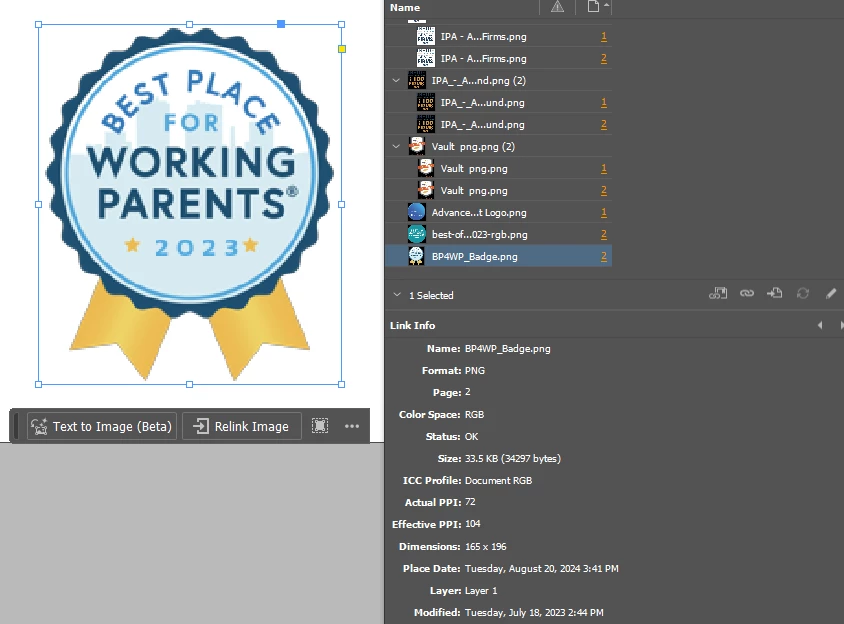Screen dimensions: 844x624
Task: Click the yellow live corners handle on frame
Action: point(341,49)
